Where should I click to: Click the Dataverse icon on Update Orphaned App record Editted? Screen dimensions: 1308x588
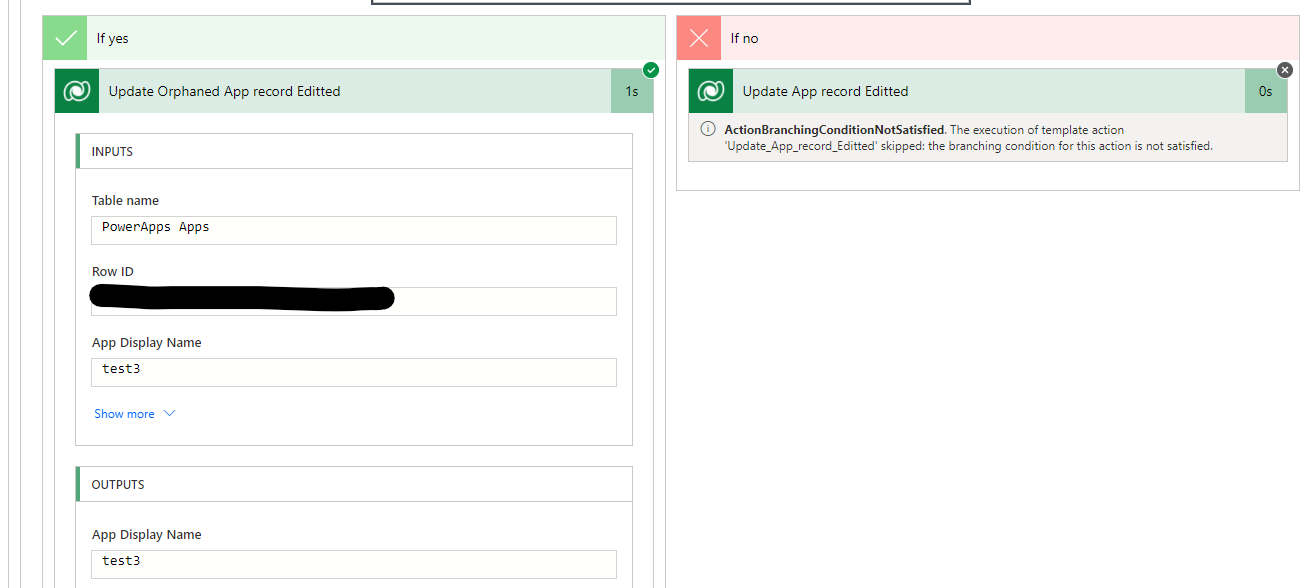(77, 91)
